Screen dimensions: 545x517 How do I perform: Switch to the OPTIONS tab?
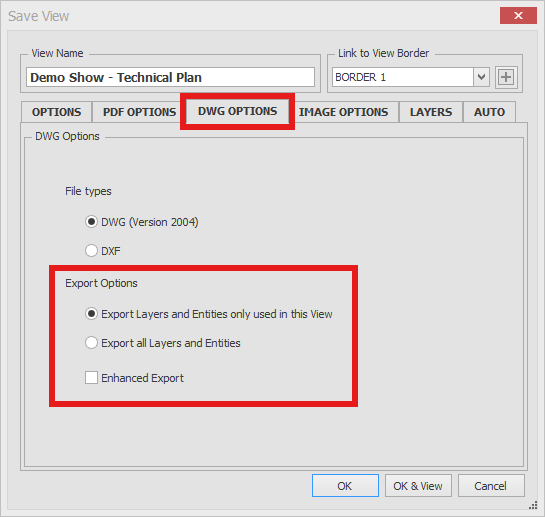click(x=56, y=112)
